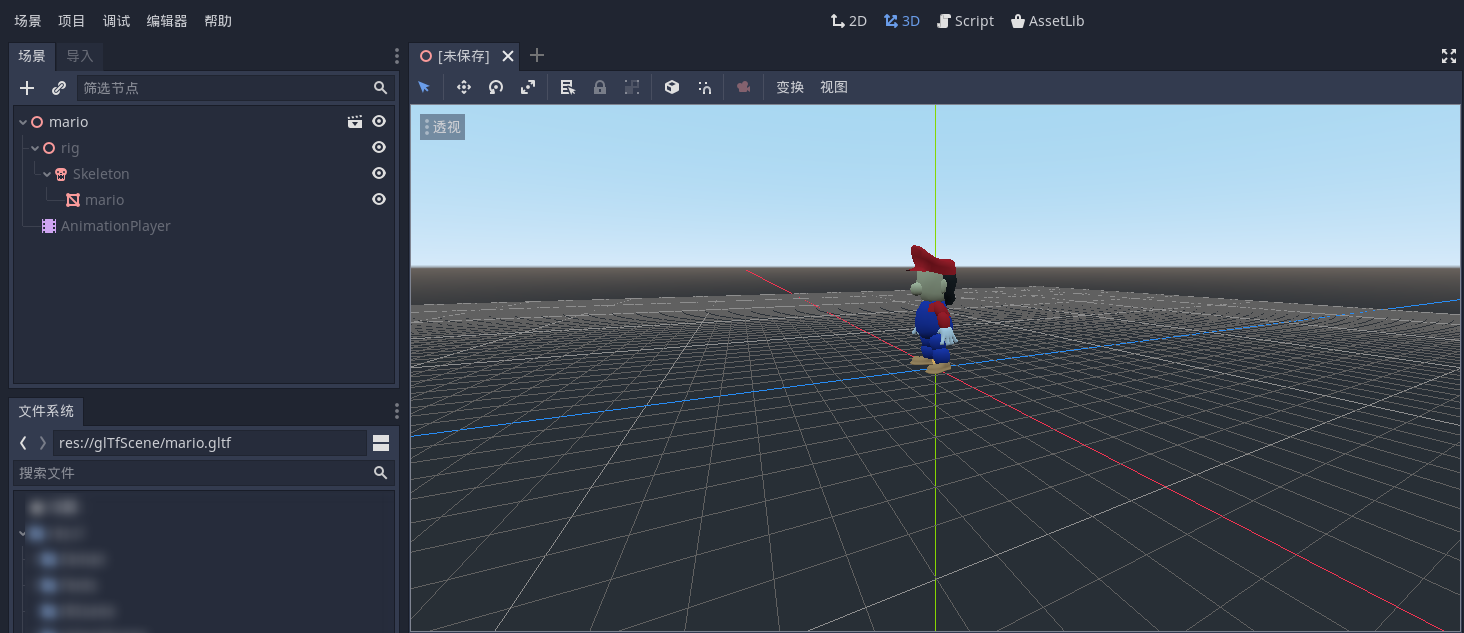This screenshot has height=633, width=1464.
Task: Open the 透视 perspective view menu
Action: click(442, 127)
